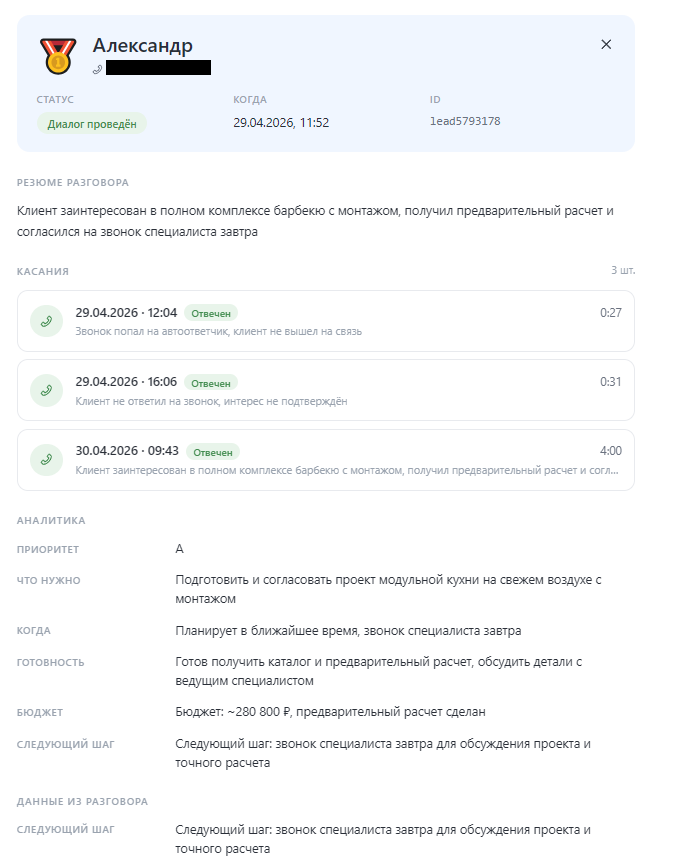The height and width of the screenshot is (862, 700).
Task: Expand the 29.04.2026 16:06 call entry
Action: coord(326,390)
